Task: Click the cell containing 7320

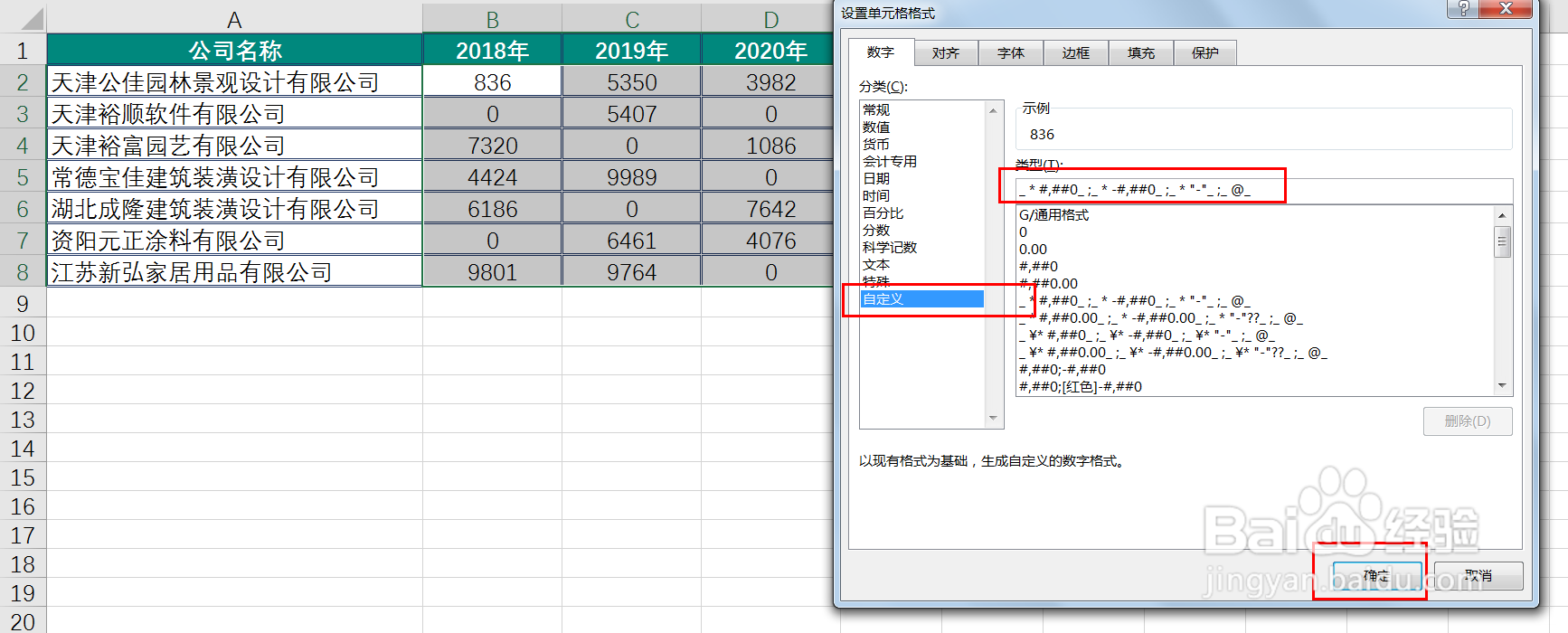Action: pos(493,145)
